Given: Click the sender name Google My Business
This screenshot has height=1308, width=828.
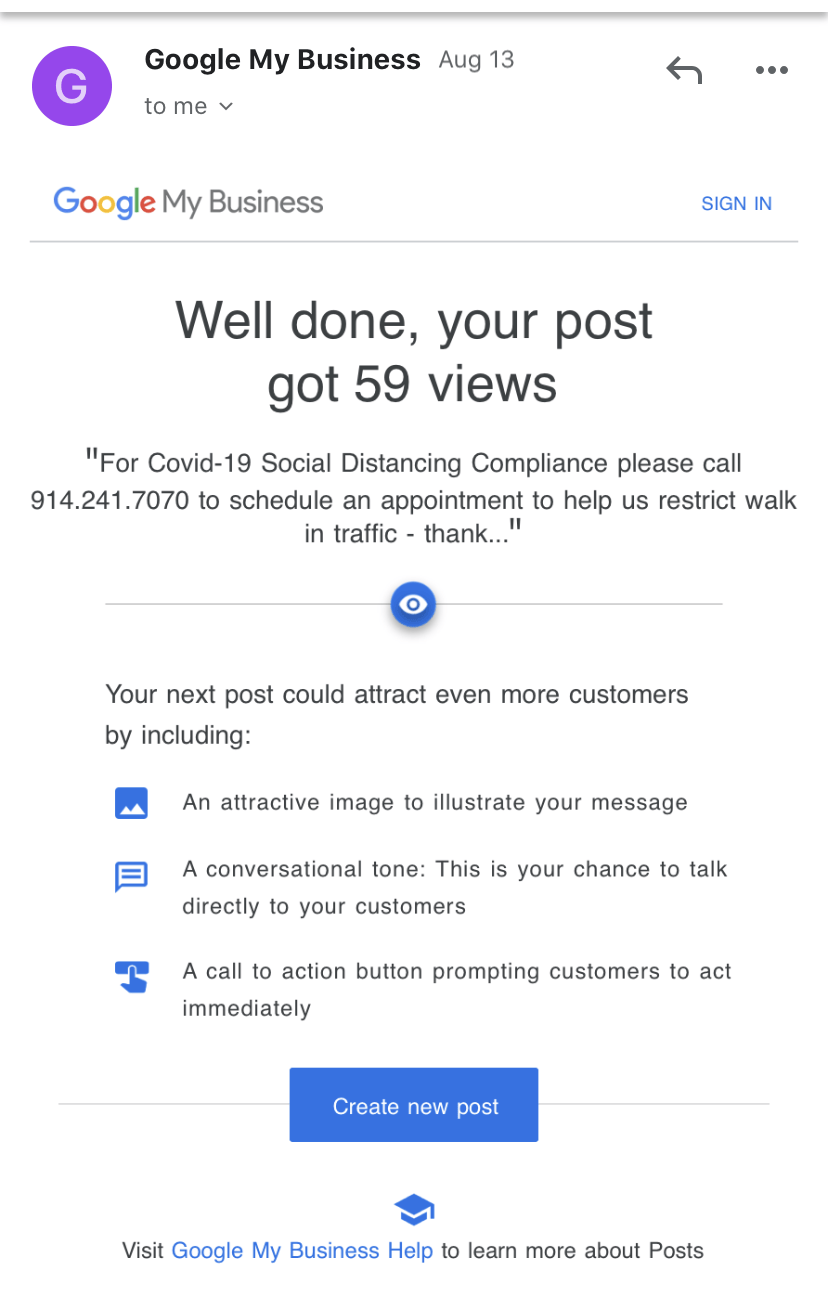Looking at the screenshot, I should pos(282,60).
